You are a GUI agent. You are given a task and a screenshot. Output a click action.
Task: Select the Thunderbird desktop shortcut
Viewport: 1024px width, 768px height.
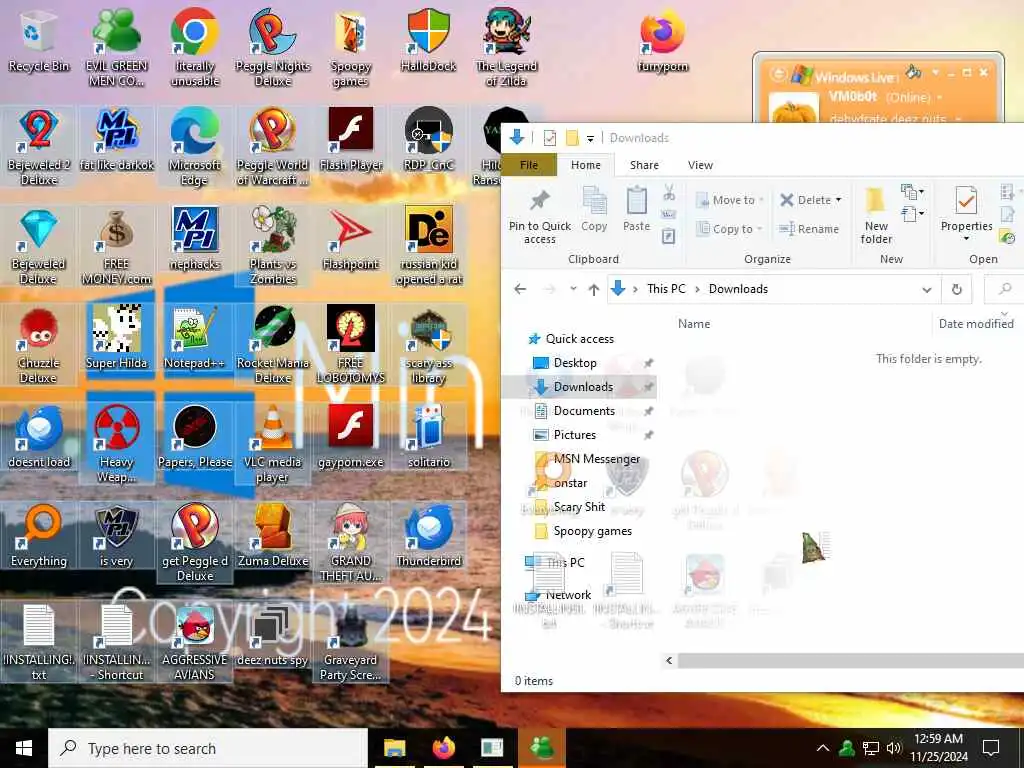[428, 536]
